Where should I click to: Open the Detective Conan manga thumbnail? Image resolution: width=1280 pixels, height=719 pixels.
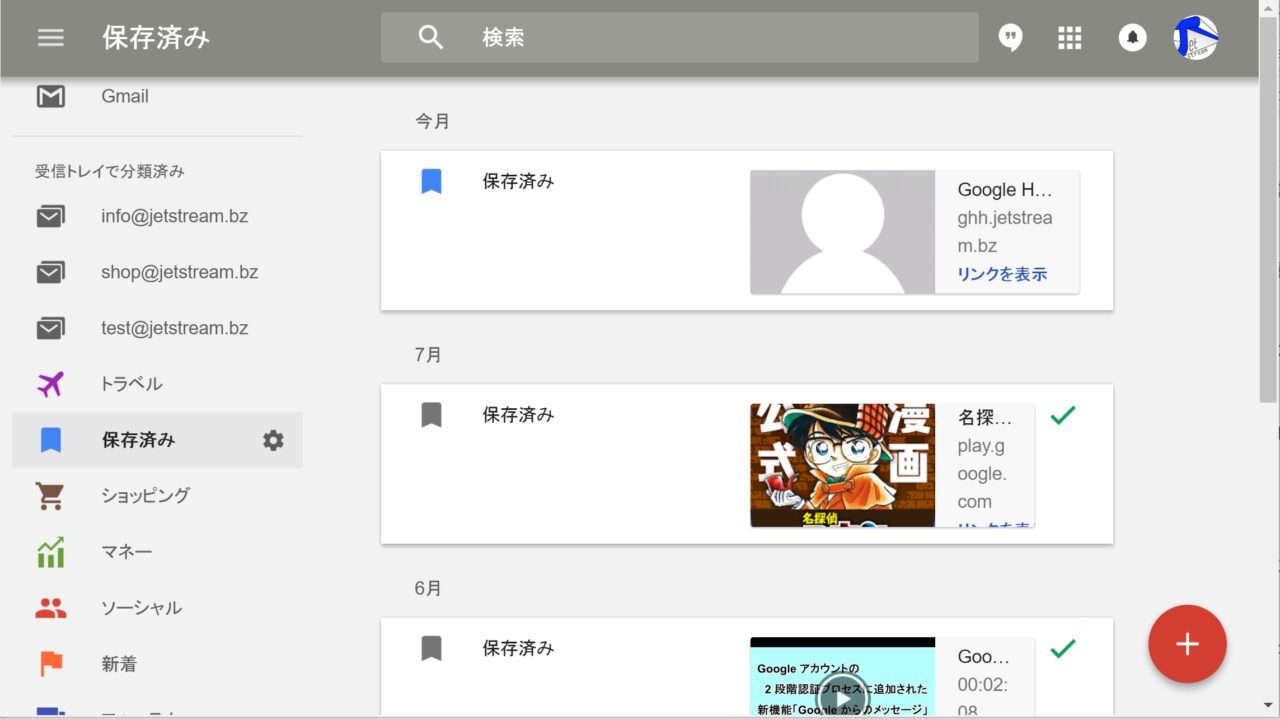tap(842, 465)
